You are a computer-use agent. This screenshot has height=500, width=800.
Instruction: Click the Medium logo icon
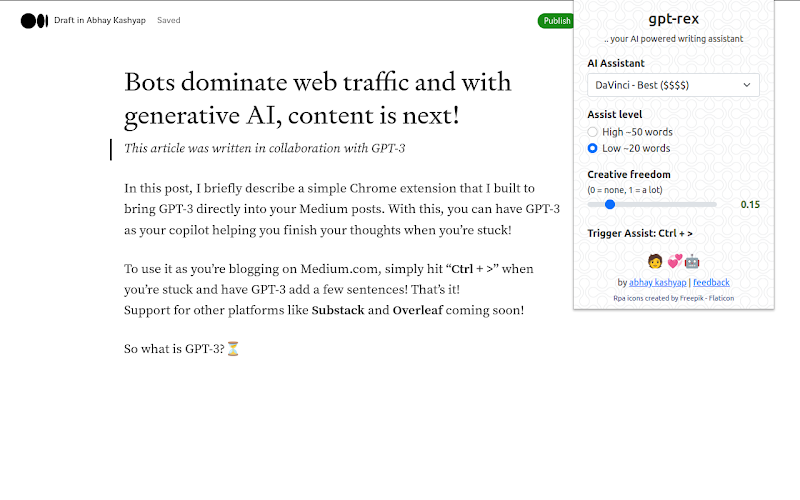(x=34, y=21)
